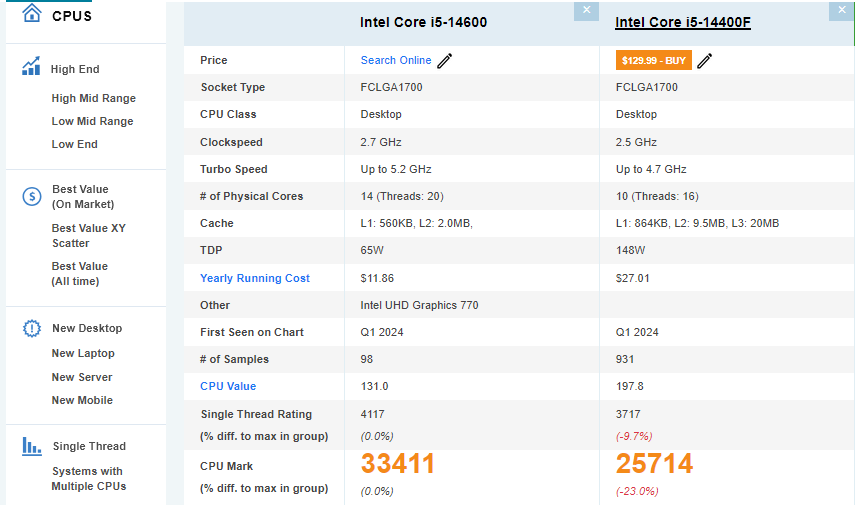Edit price pencil icon for i5-14600
855x505 pixels.
point(444,61)
